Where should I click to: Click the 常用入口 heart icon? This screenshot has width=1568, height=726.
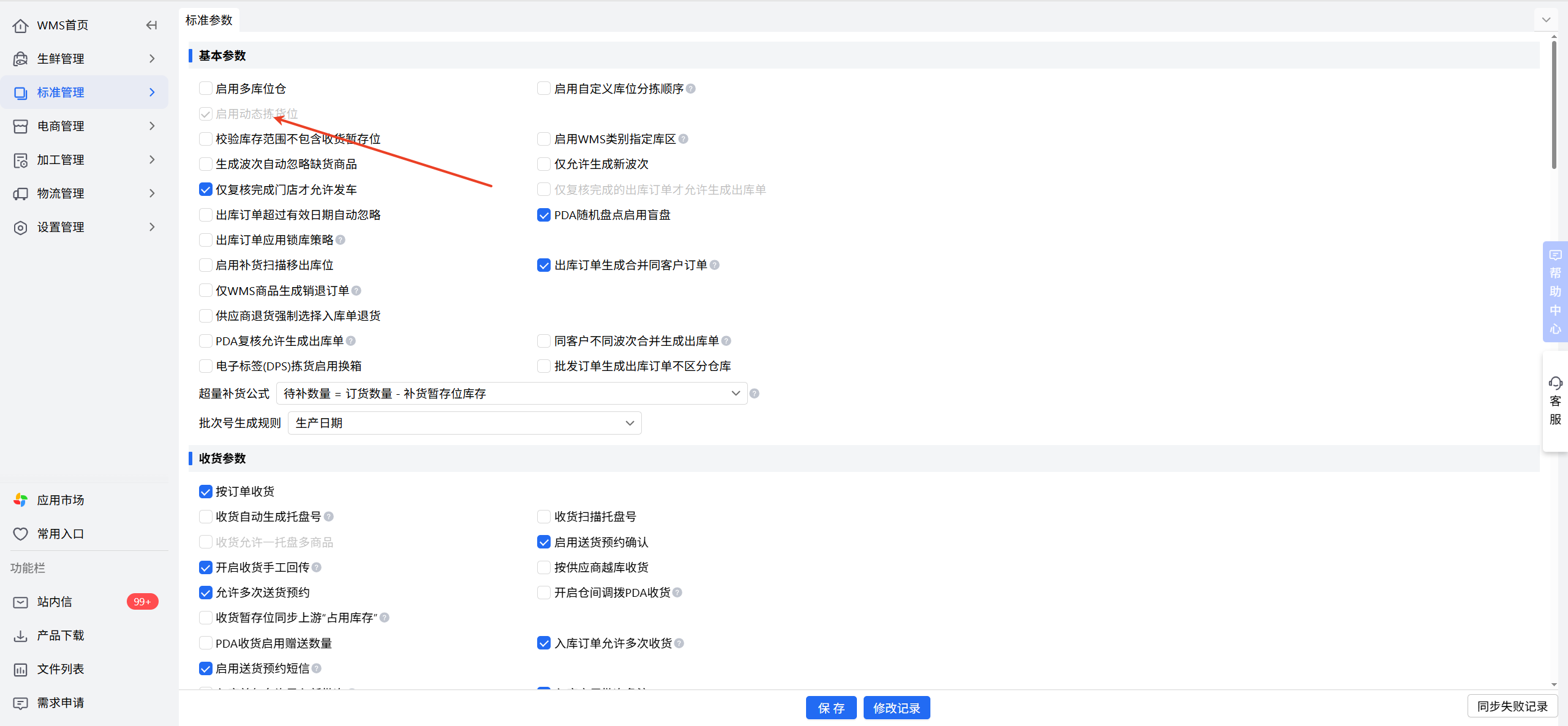[x=20, y=534]
